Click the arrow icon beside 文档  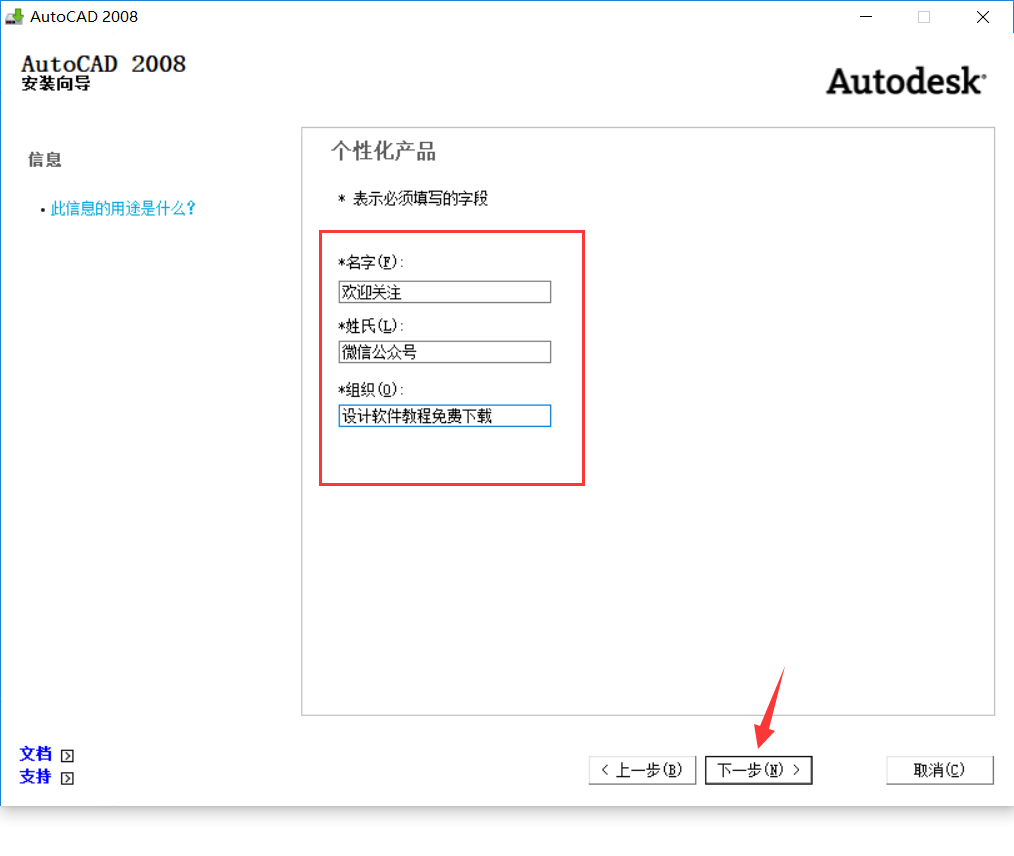pyautogui.click(x=67, y=756)
